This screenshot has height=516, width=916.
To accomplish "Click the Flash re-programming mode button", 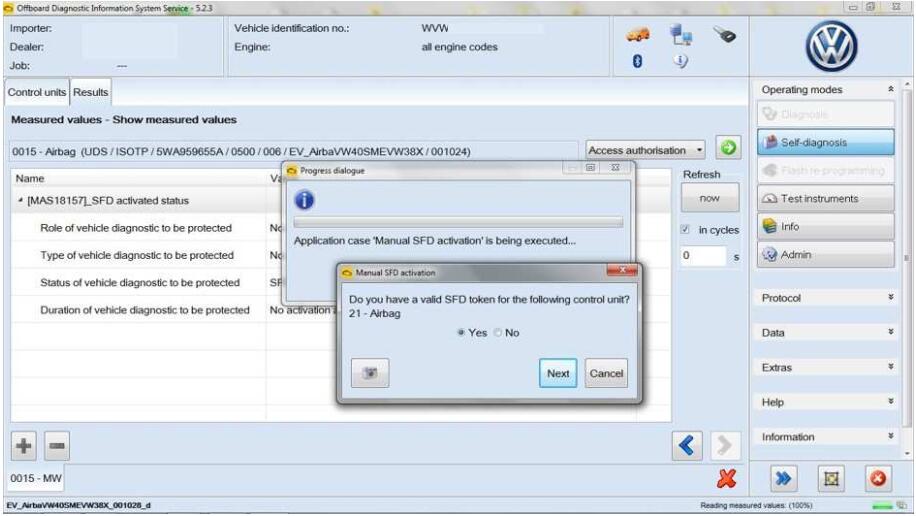I will pos(825,170).
